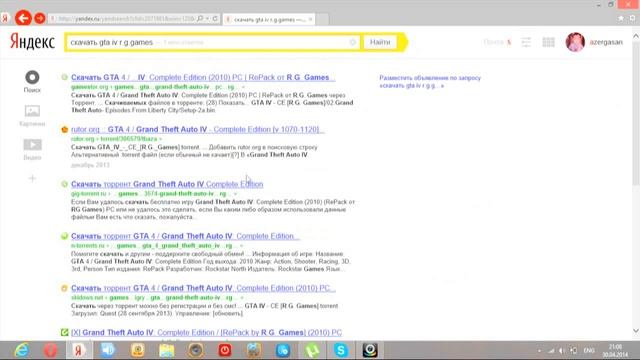Click the network signal icon in system tray

point(551,351)
